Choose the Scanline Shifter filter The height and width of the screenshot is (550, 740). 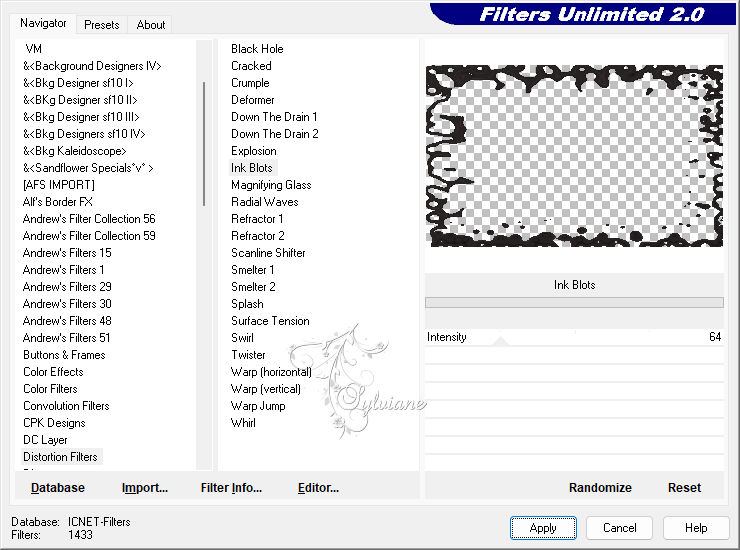(268, 253)
